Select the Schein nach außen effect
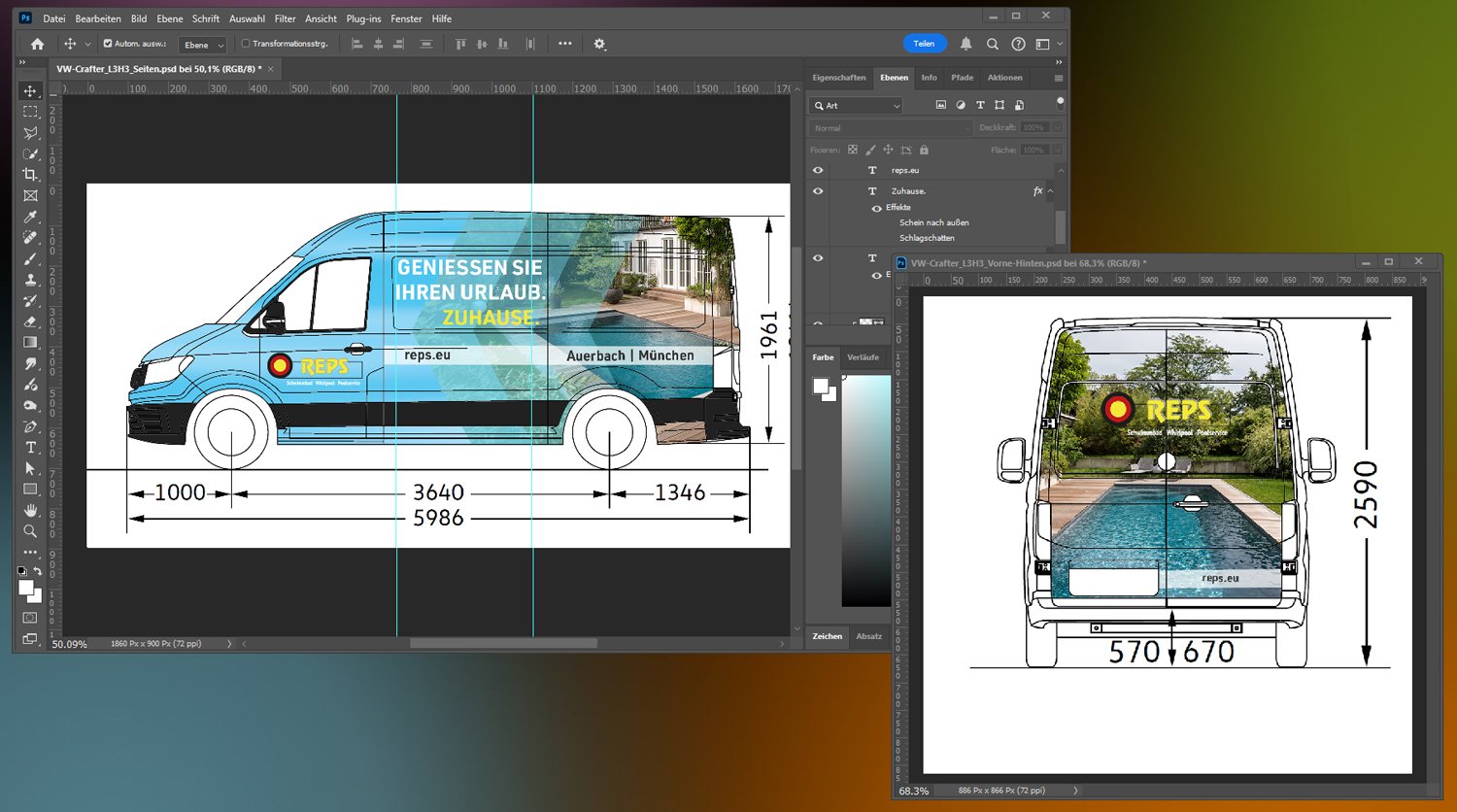This screenshot has height=812, width=1457. click(x=934, y=222)
